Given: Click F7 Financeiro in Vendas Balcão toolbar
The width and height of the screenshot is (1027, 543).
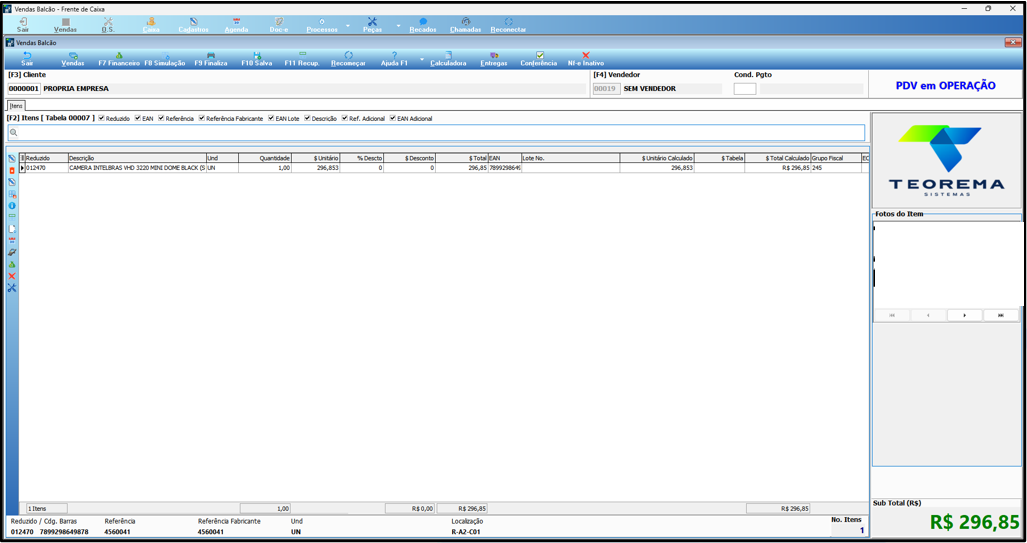Looking at the screenshot, I should tap(119, 60).
